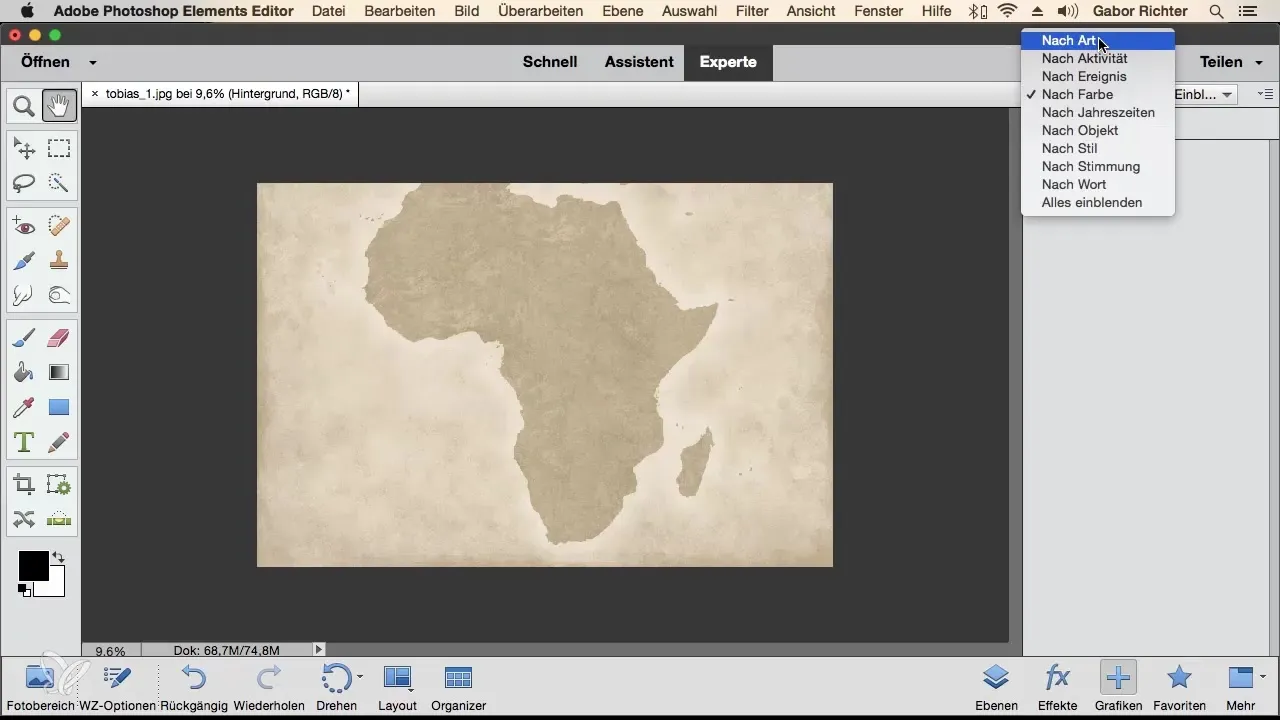Screen dimensions: 1280x720
Task: Choose Nach Aktivität in filter menu
Action: coord(1097,59)
